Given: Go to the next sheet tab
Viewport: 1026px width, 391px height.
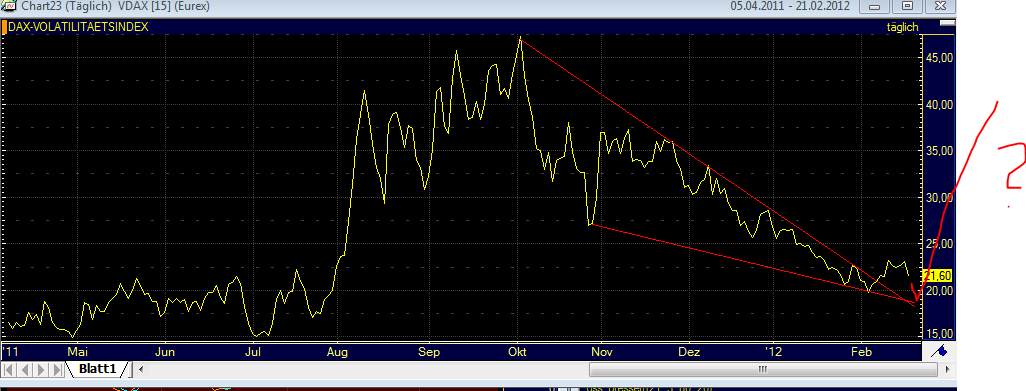Looking at the screenshot, I should [41, 369].
